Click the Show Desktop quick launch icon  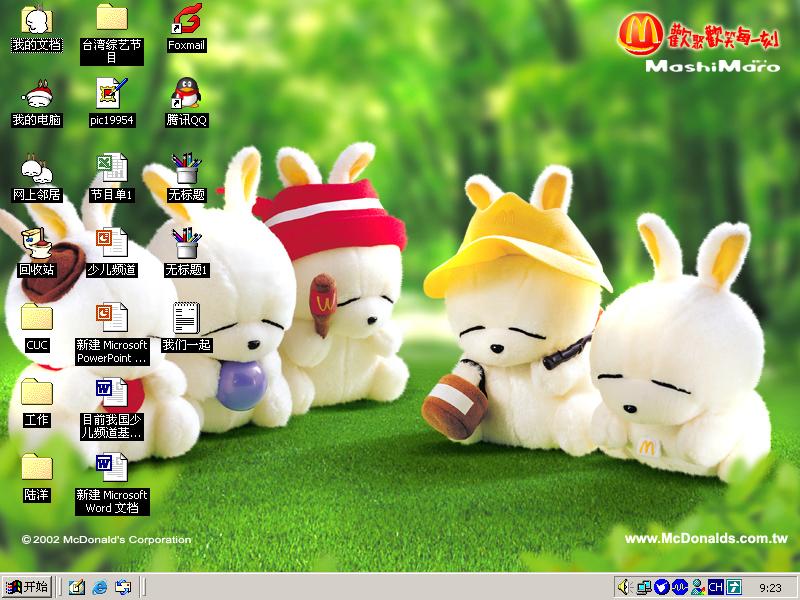coord(77,587)
